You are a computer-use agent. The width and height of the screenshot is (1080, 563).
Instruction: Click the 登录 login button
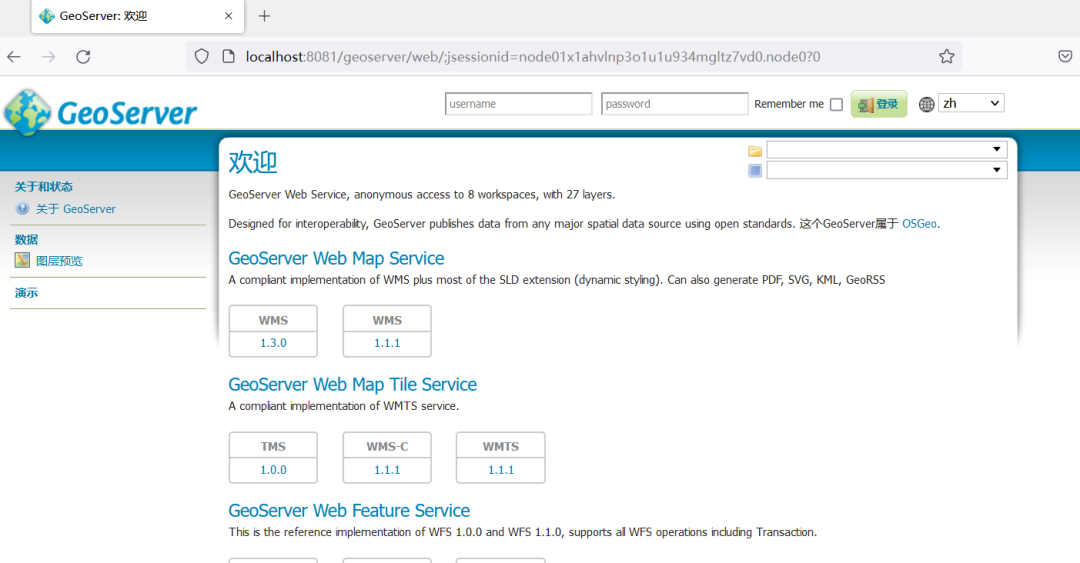tap(879, 104)
